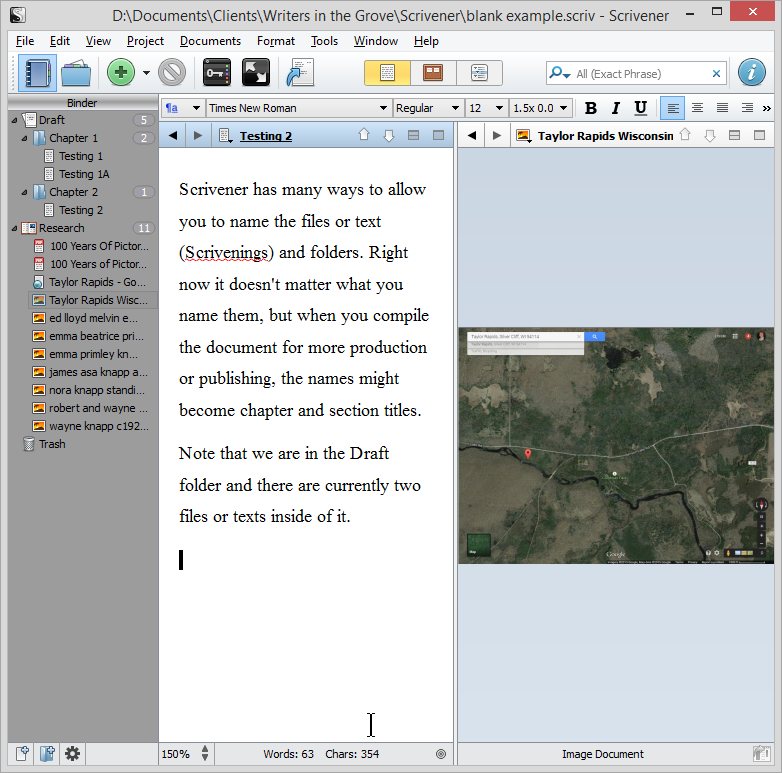Viewport: 782px width, 773px height.
Task: Click the Testing 2 editor header title
Action: click(x=265, y=136)
